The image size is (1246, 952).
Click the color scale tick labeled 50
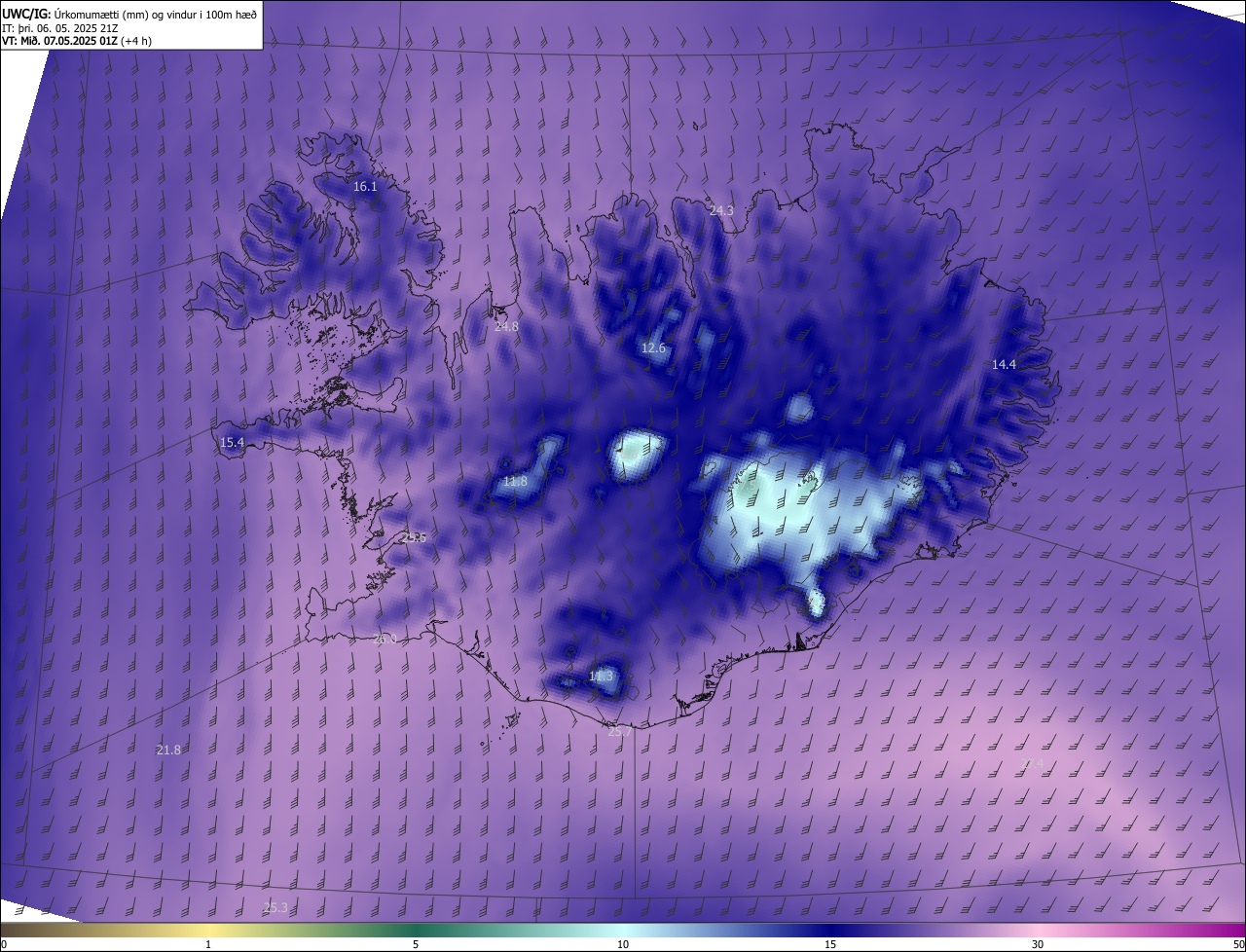(1238, 945)
